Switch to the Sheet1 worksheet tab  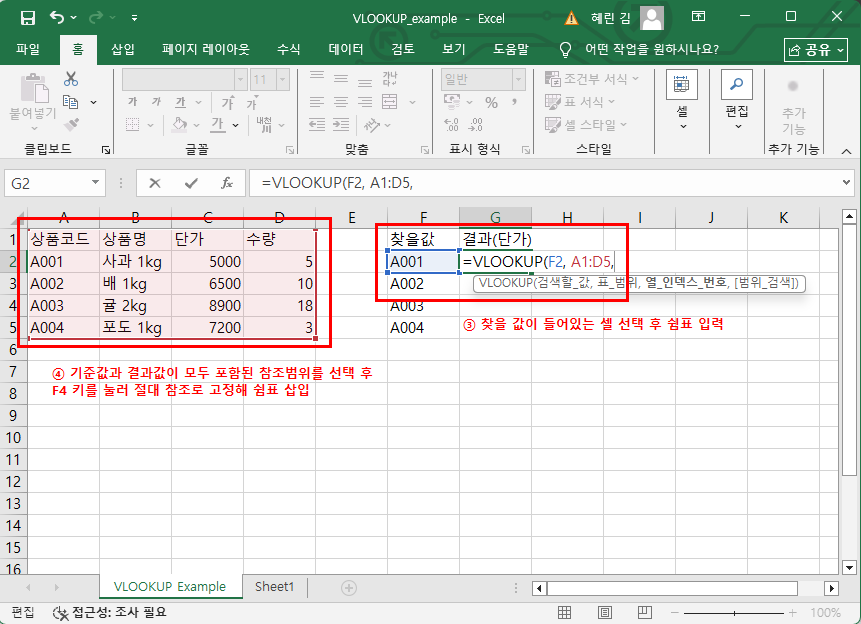click(274, 587)
